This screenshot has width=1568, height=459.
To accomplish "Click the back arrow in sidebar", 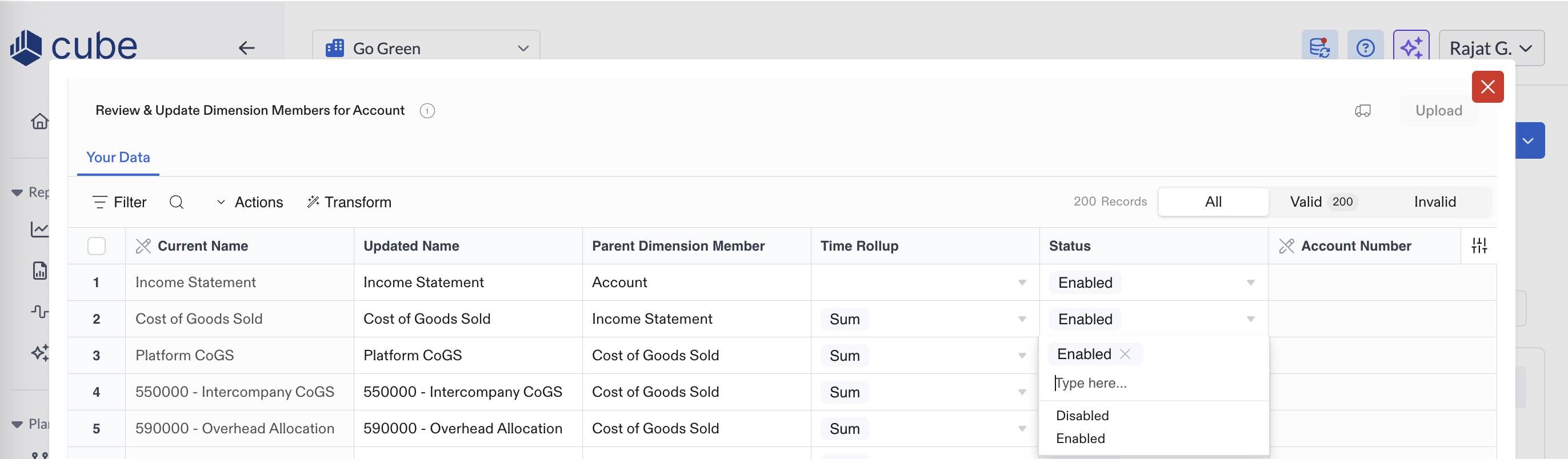I will click(246, 48).
